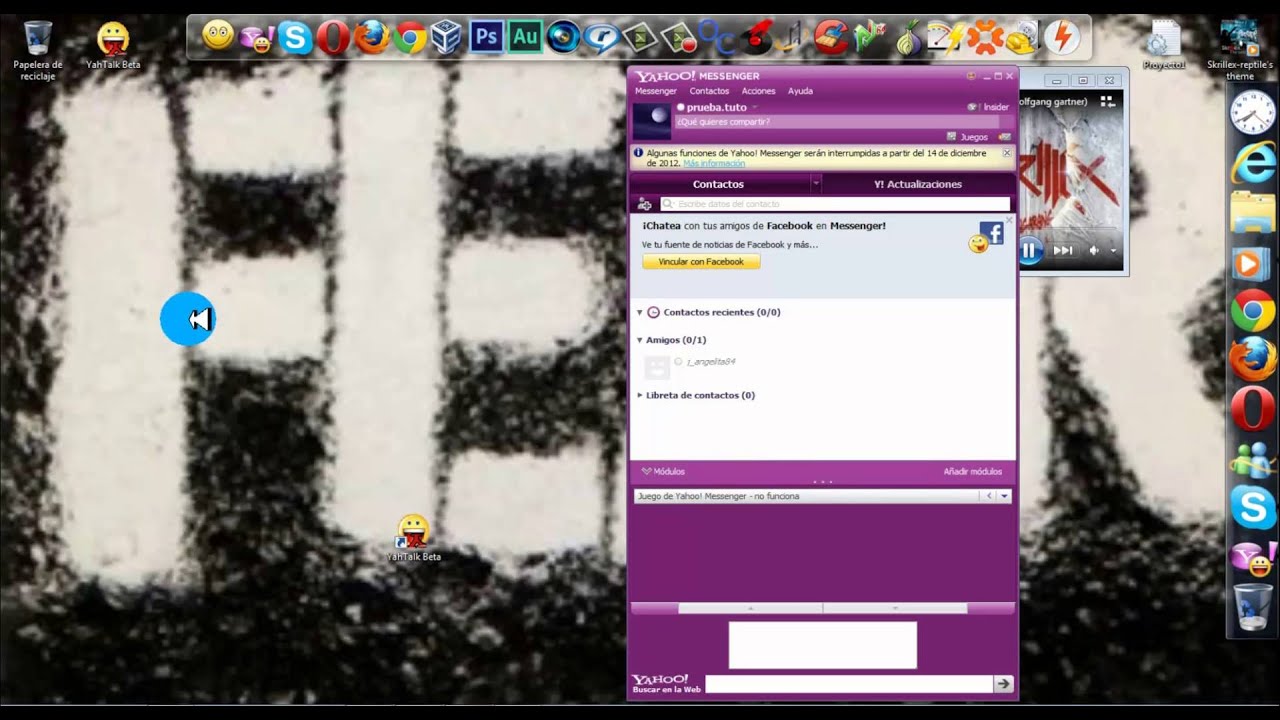Switch to the Contactos tab
This screenshot has width=1280, height=720.
click(719, 184)
